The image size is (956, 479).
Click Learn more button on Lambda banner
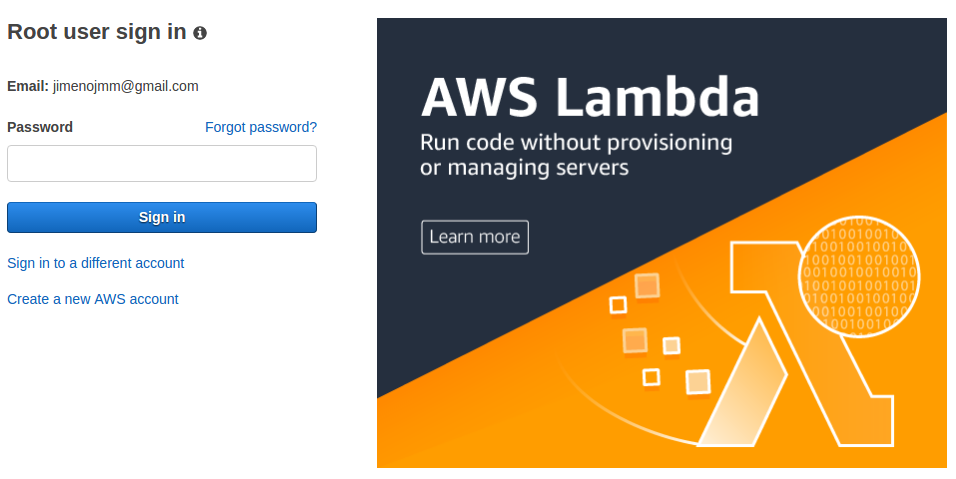tap(475, 237)
